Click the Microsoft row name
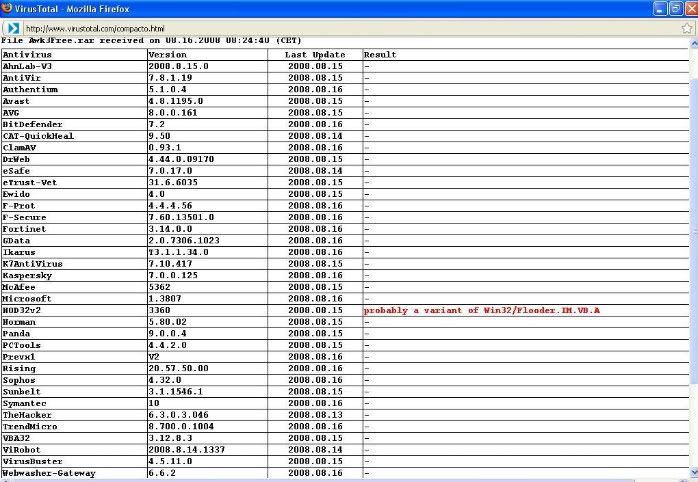The height and width of the screenshot is (482, 698). click(x=27, y=299)
